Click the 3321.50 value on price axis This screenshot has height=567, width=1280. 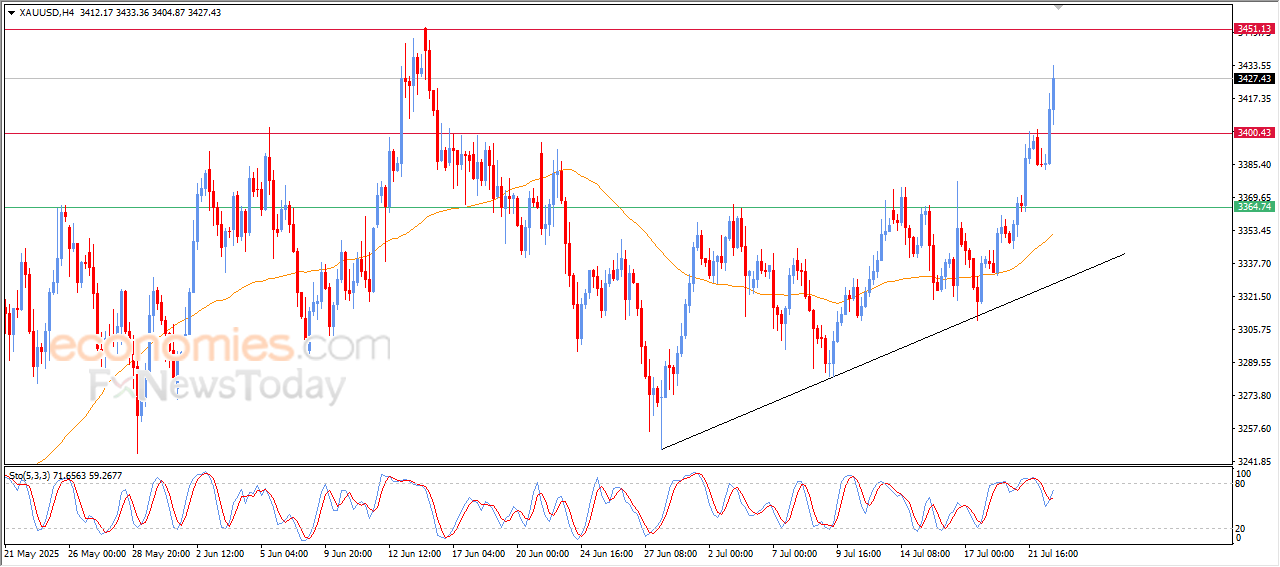click(x=1254, y=297)
